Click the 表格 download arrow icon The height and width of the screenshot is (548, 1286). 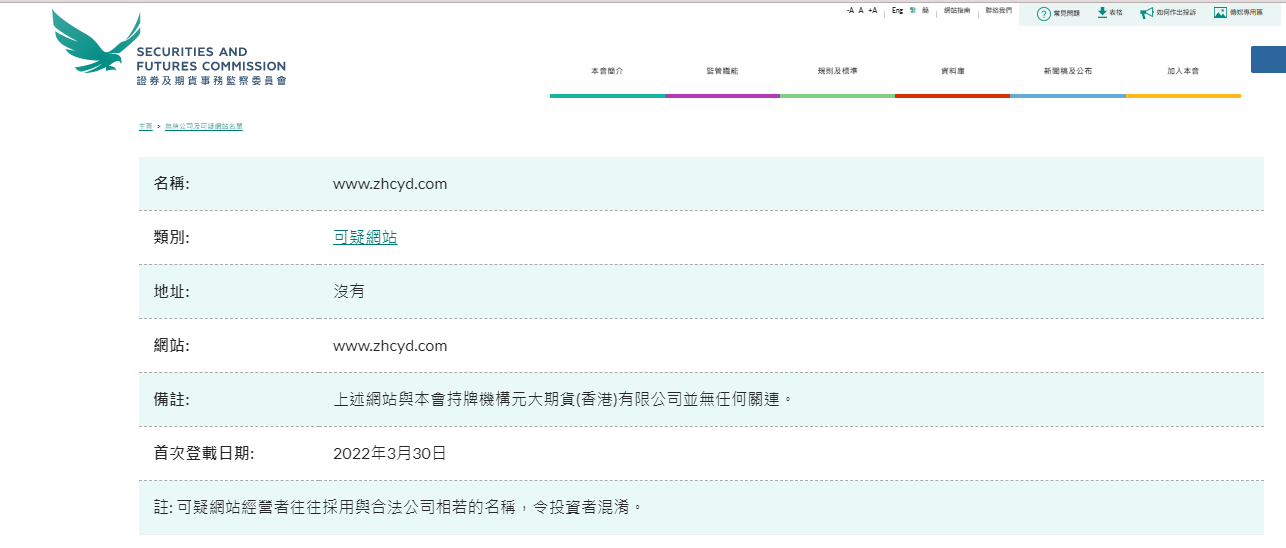(1102, 13)
